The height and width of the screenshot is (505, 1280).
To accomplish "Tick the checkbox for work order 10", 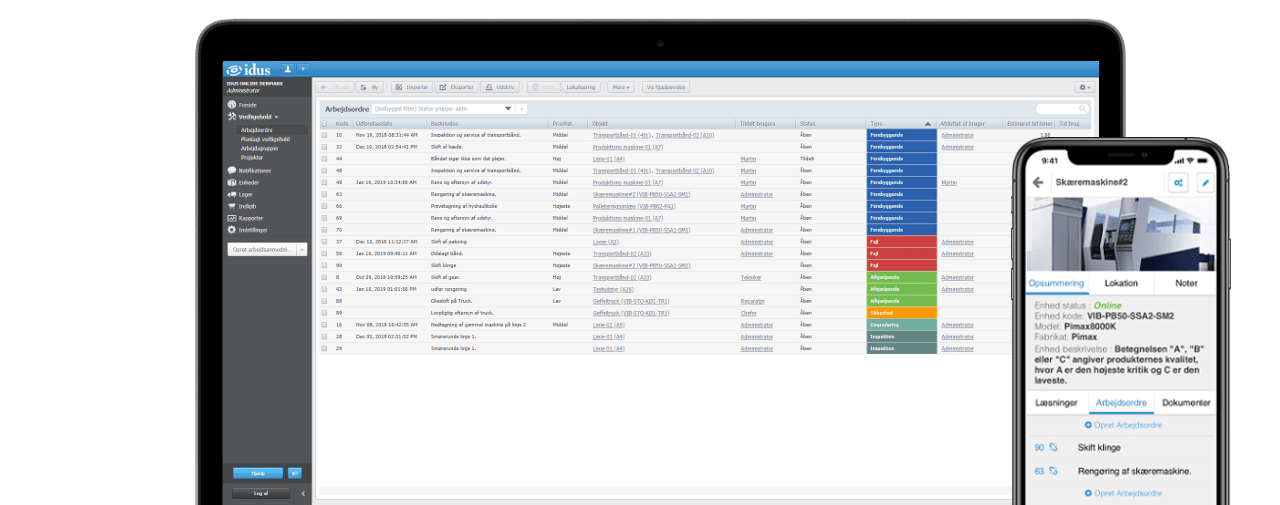I will 324,134.
